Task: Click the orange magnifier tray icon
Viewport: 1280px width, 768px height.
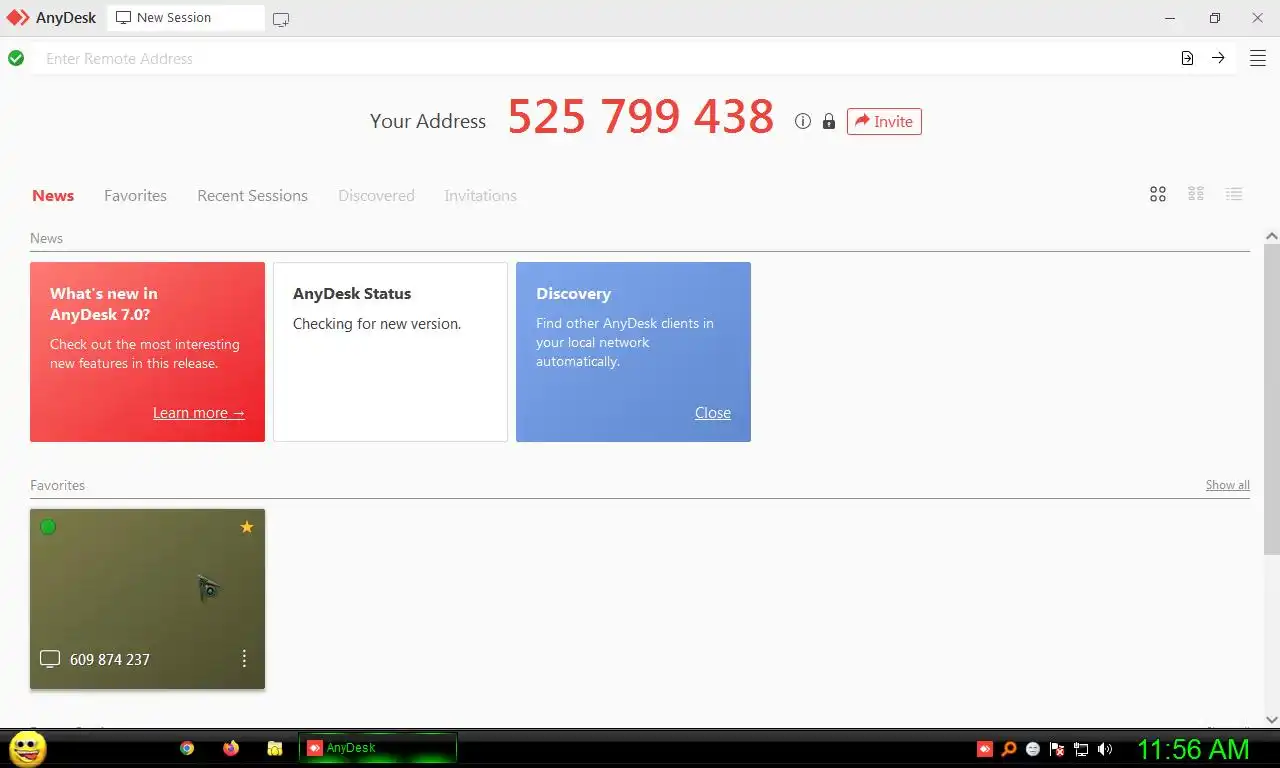Action: 1009,748
